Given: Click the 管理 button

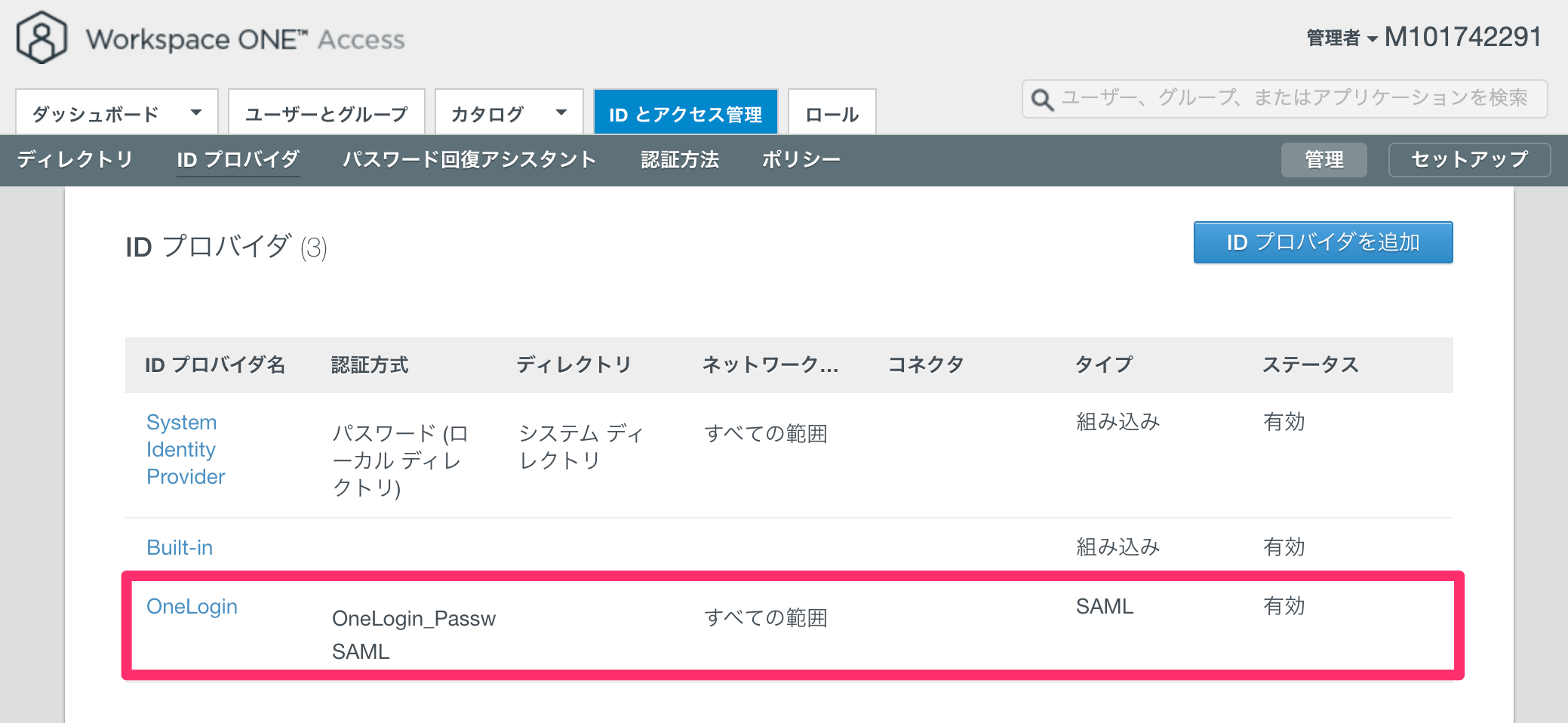Looking at the screenshot, I should [1324, 160].
